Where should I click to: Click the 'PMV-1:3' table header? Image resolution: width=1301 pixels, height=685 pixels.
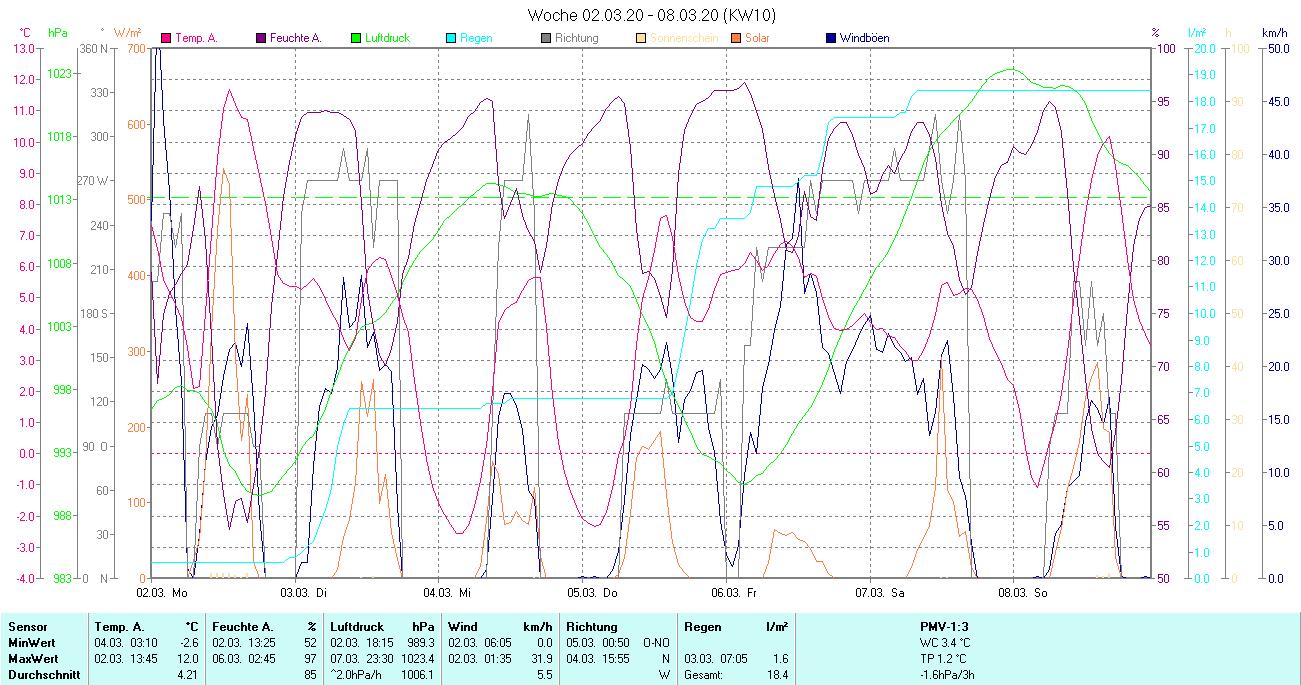tap(945, 627)
